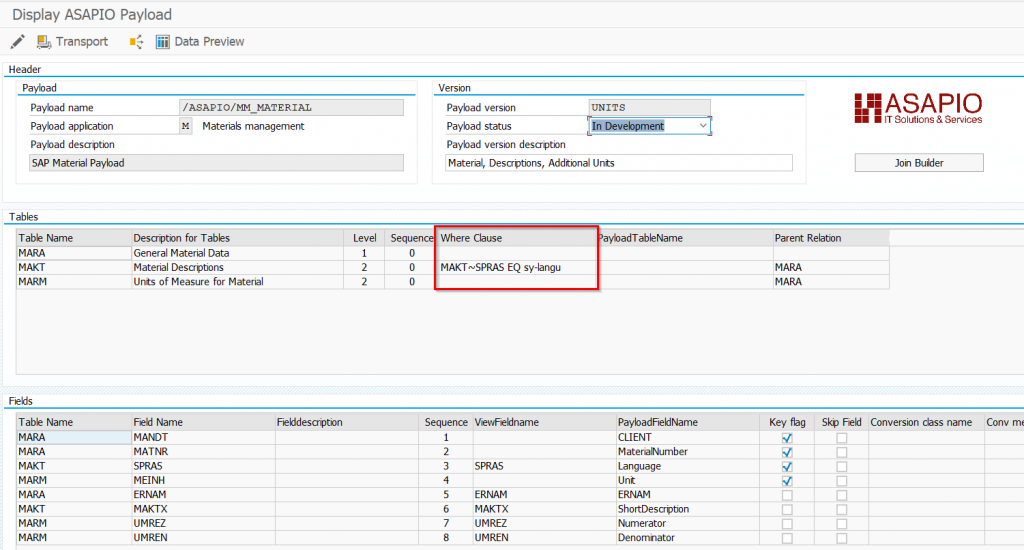Click the orange hierarchy structure icon
This screenshot has width=1024, height=550.
[x=136, y=42]
